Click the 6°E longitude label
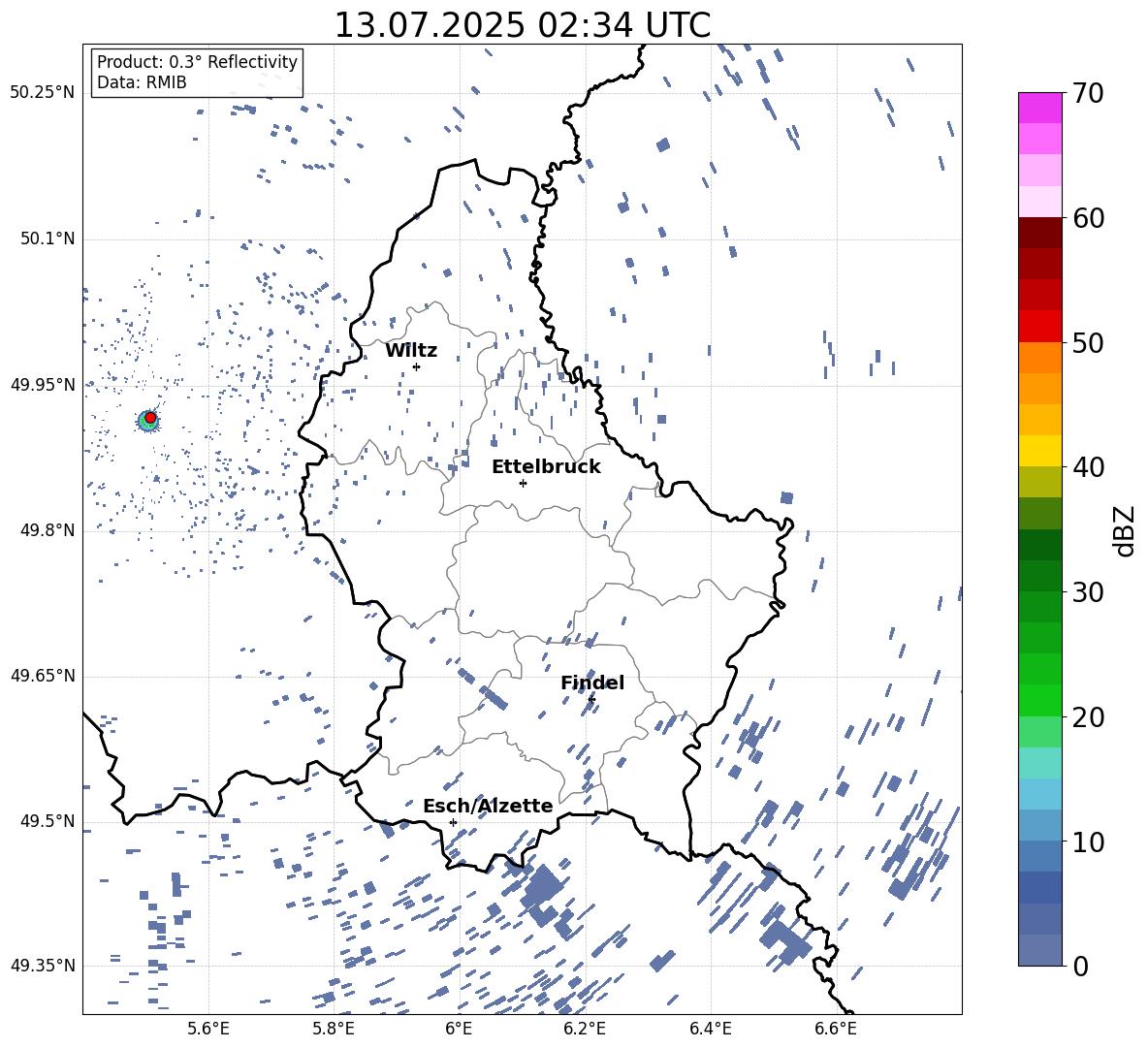The image size is (1148, 1048). pyautogui.click(x=459, y=1029)
